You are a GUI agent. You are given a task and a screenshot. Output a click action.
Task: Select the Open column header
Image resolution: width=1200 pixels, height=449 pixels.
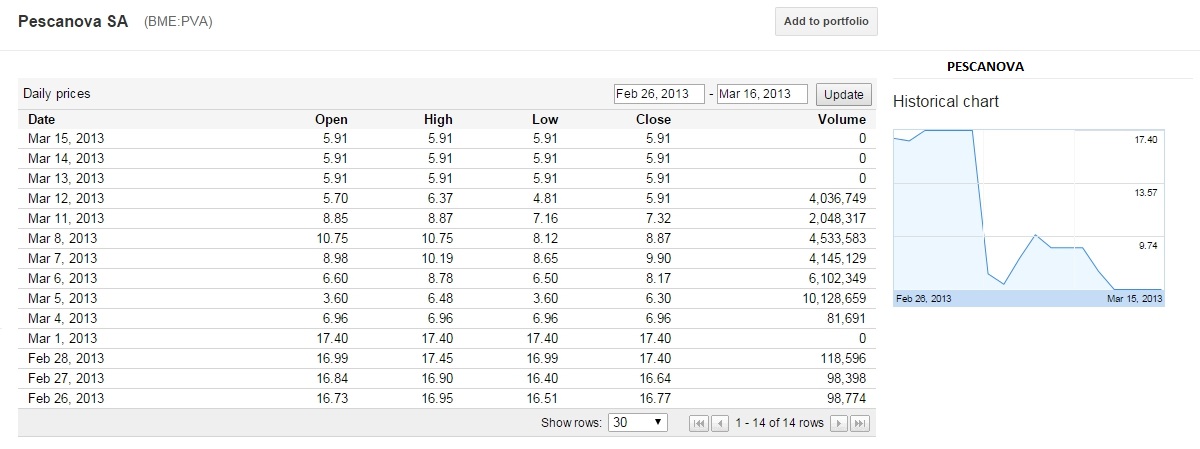331,119
